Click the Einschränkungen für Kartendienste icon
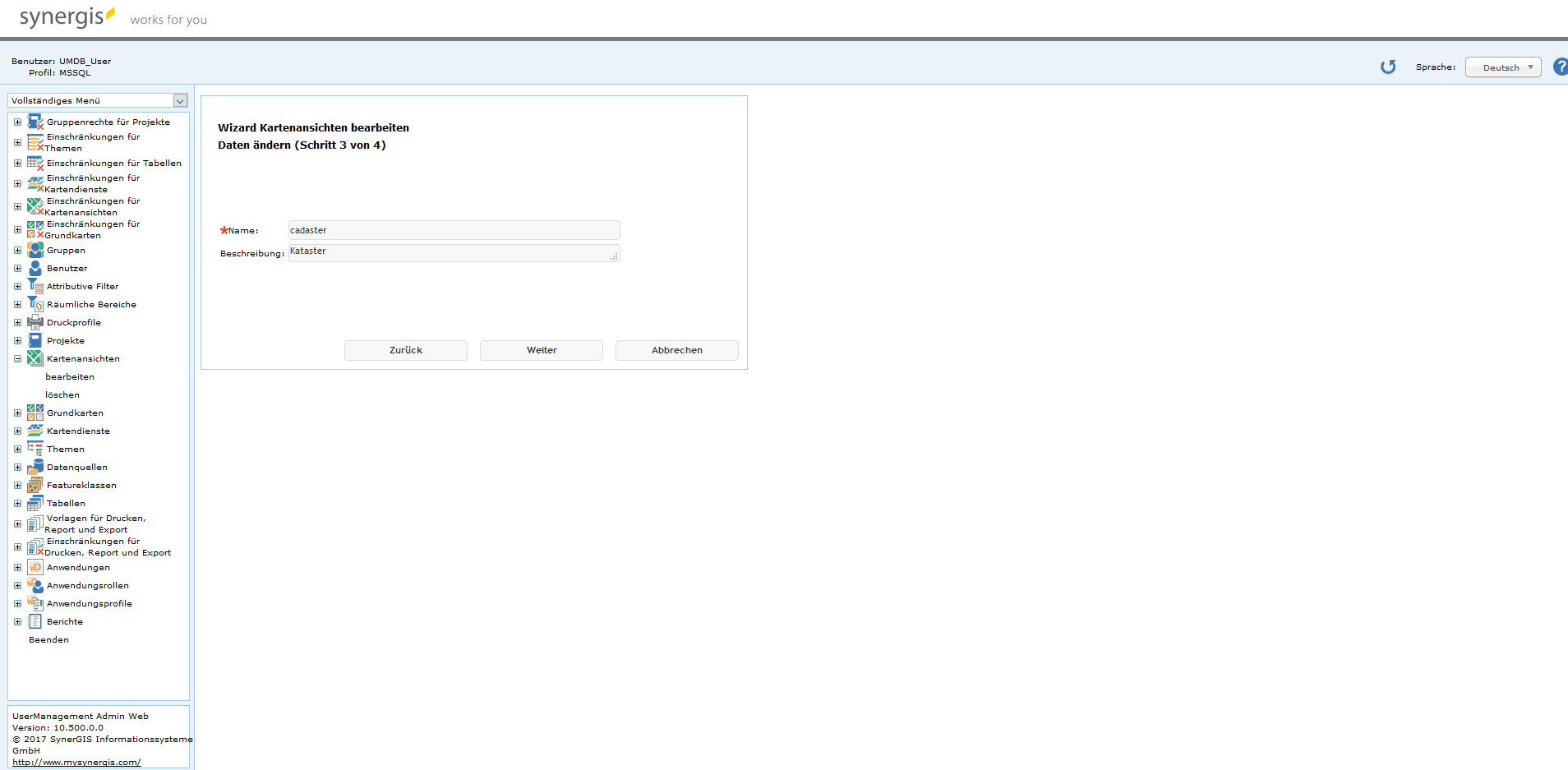The height and width of the screenshot is (770, 1568). tap(35, 183)
